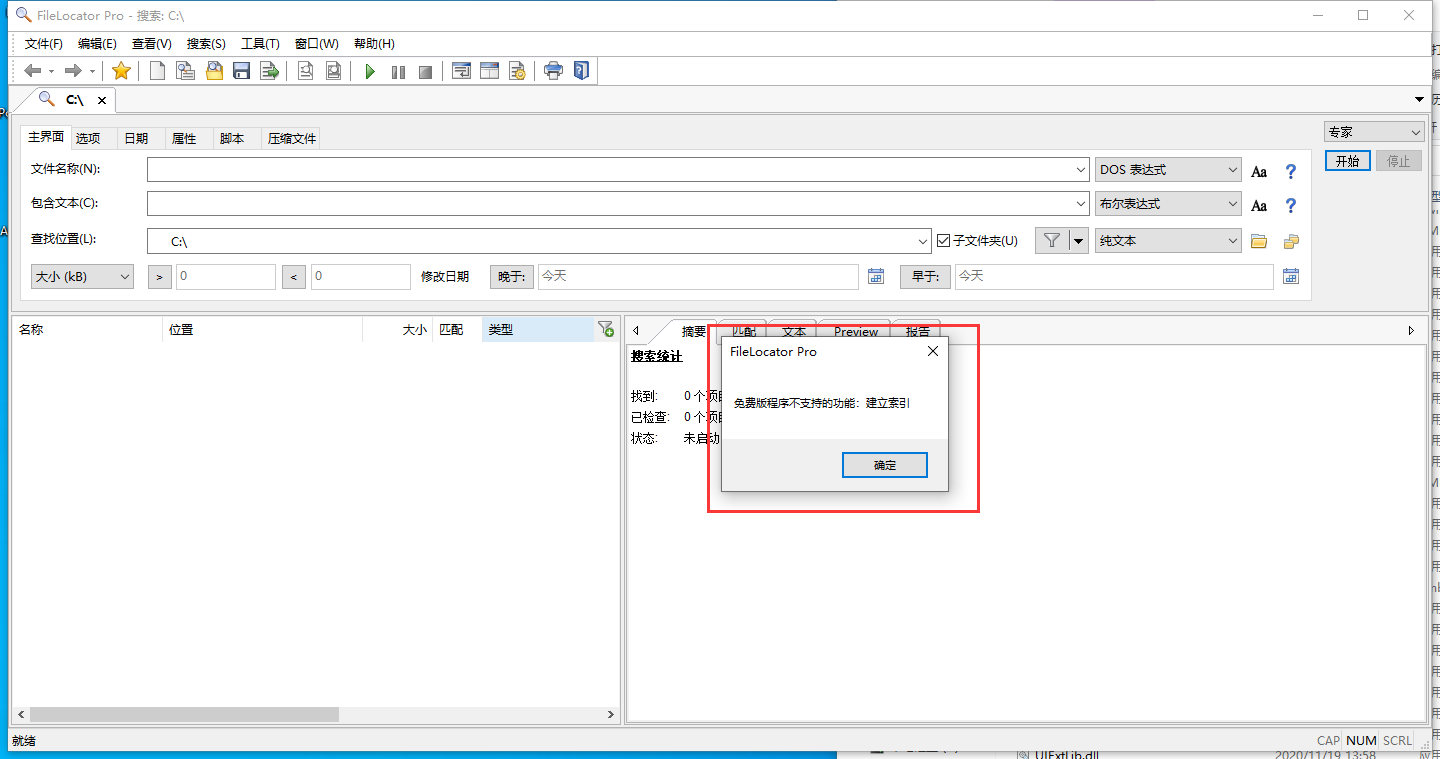Click the 早于: button
The height and width of the screenshot is (759, 1440).
point(925,277)
